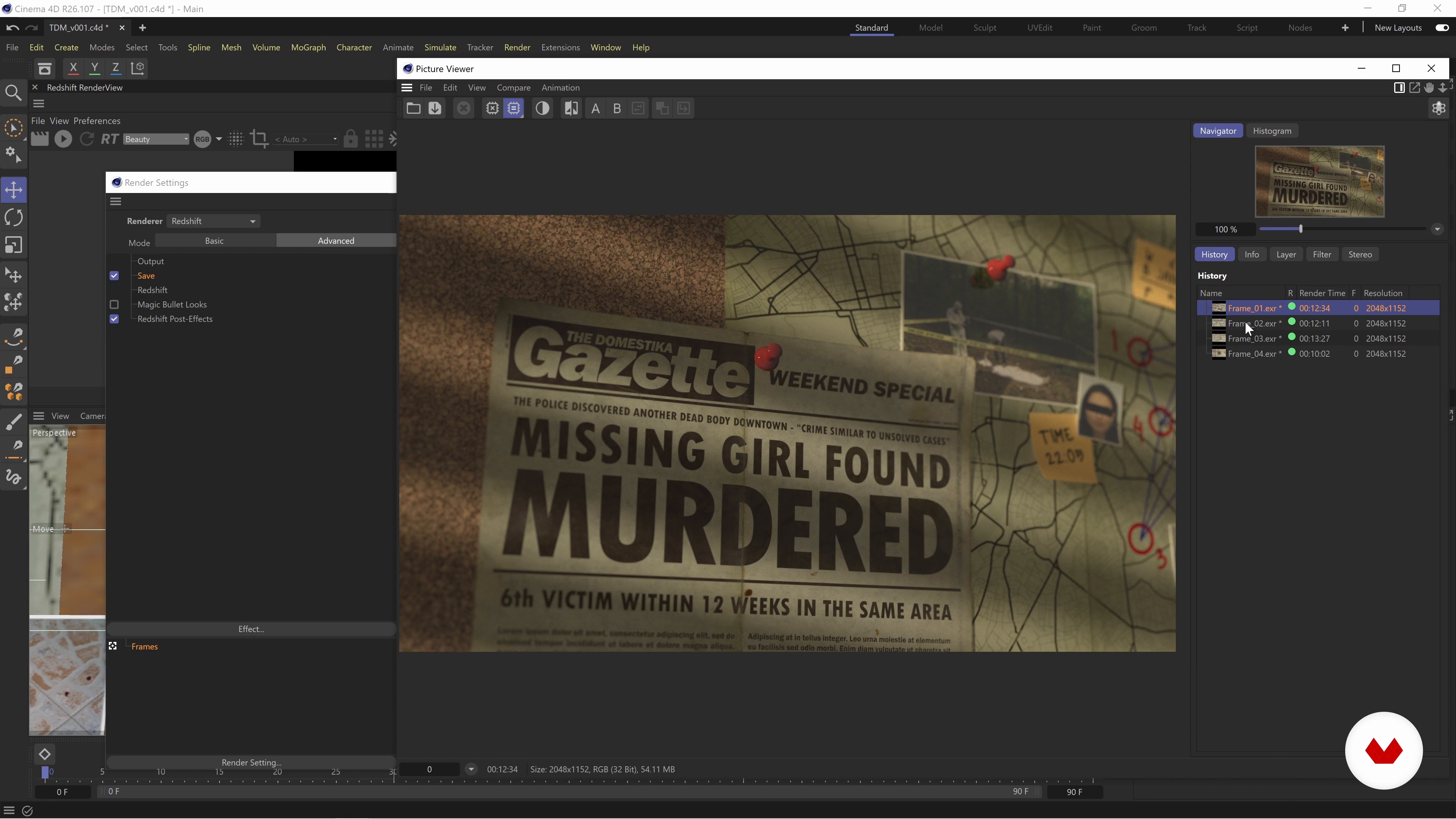Undo last action with the undo arrow

click(x=13, y=28)
